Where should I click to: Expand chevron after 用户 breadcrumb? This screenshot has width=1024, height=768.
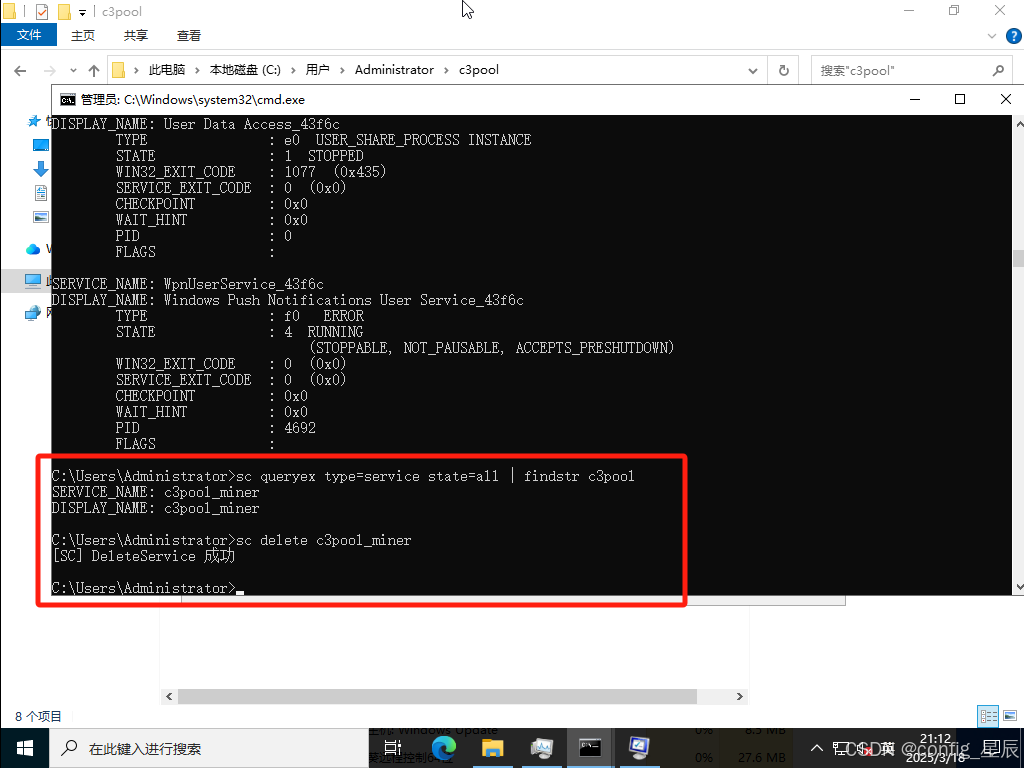click(x=342, y=70)
